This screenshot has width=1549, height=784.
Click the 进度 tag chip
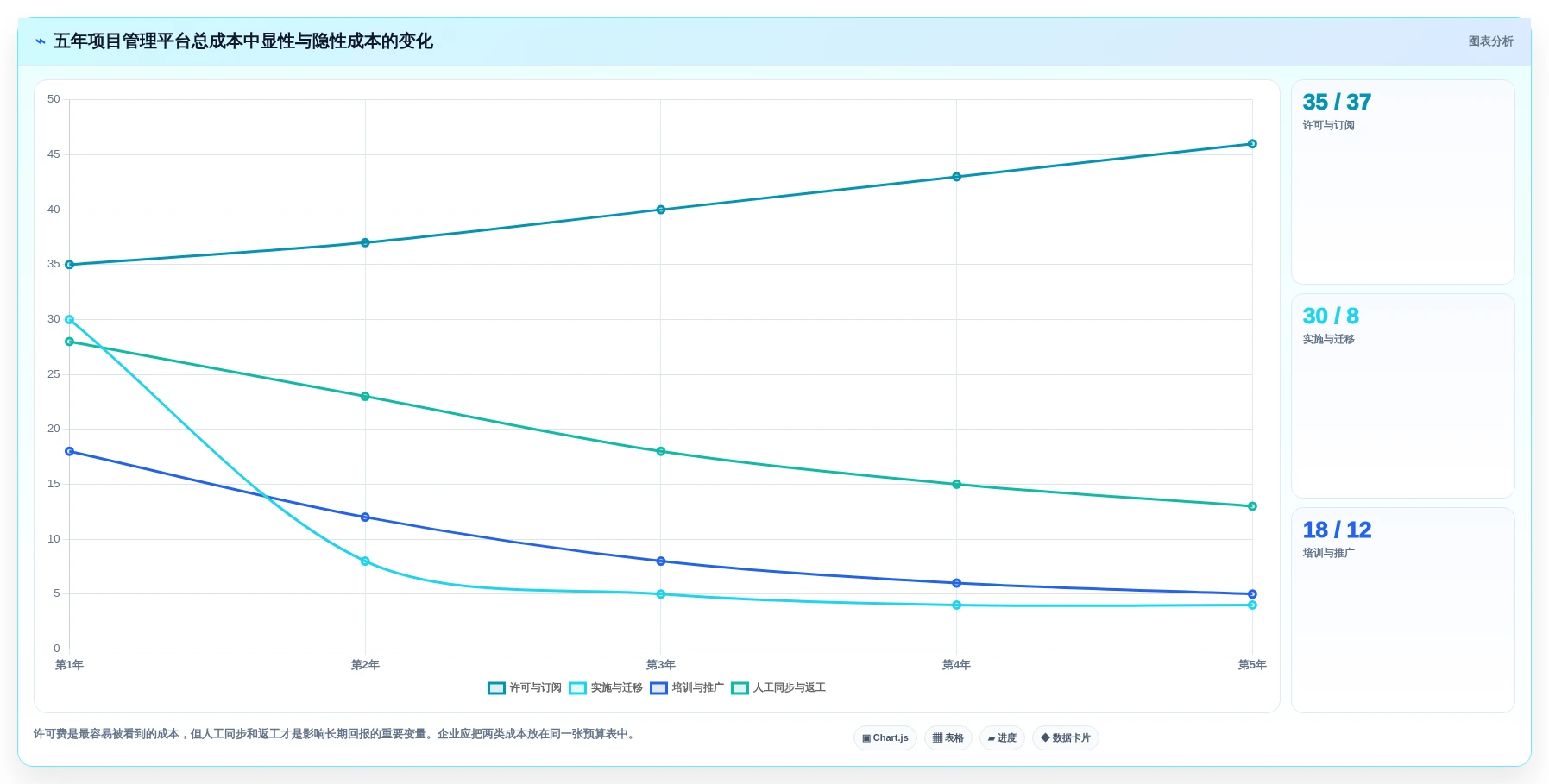(x=1002, y=738)
